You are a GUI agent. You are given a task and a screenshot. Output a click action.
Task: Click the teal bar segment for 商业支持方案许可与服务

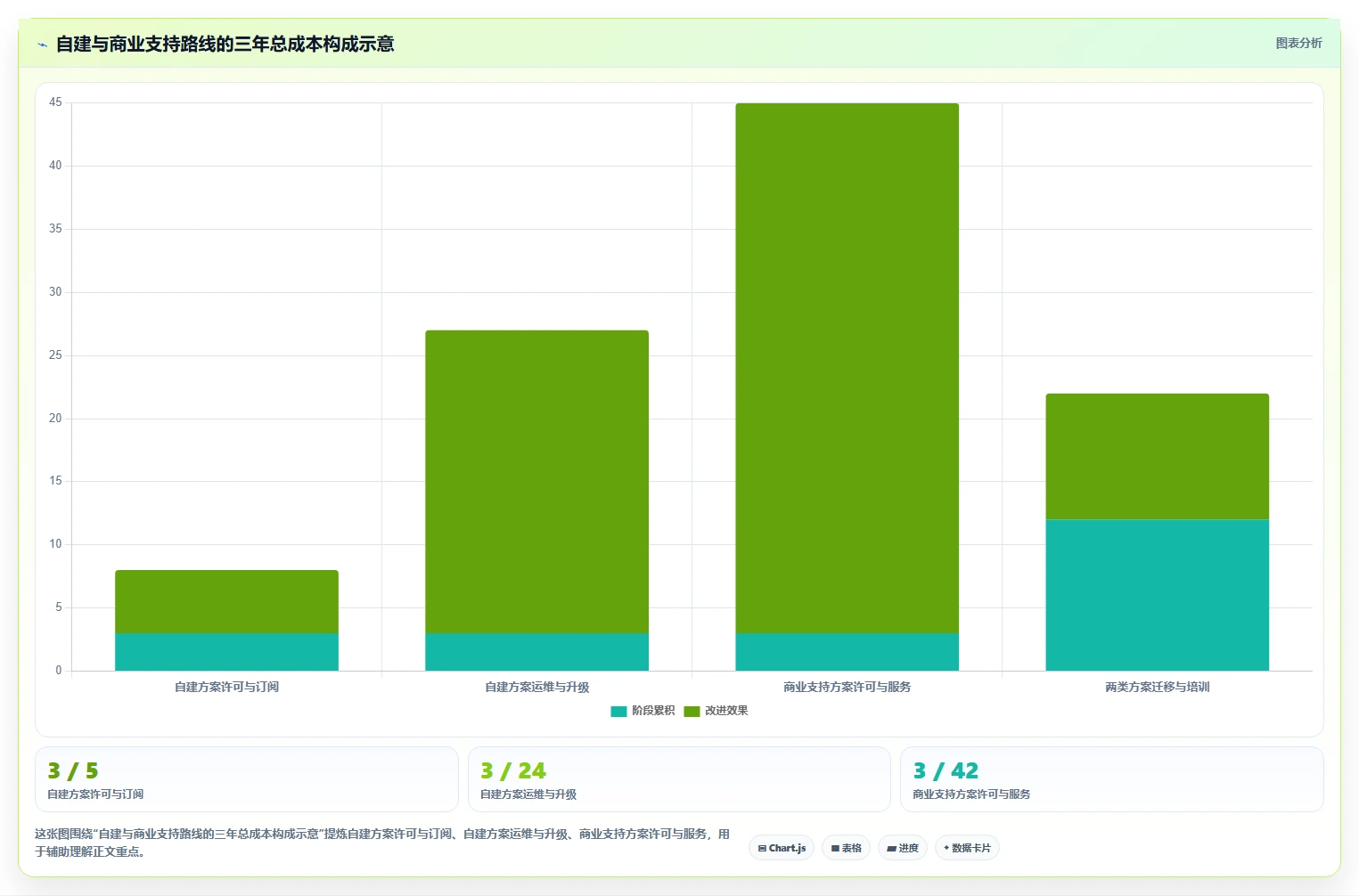tap(847, 652)
